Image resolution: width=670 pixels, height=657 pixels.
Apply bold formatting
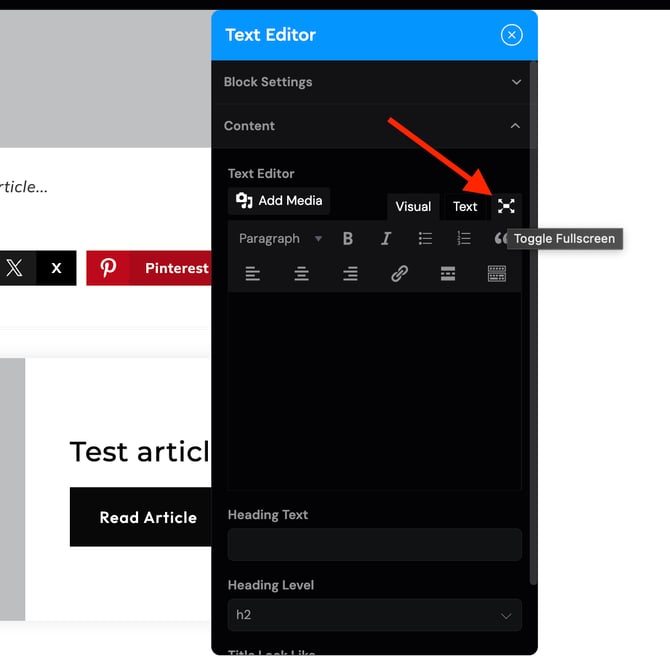(x=348, y=238)
